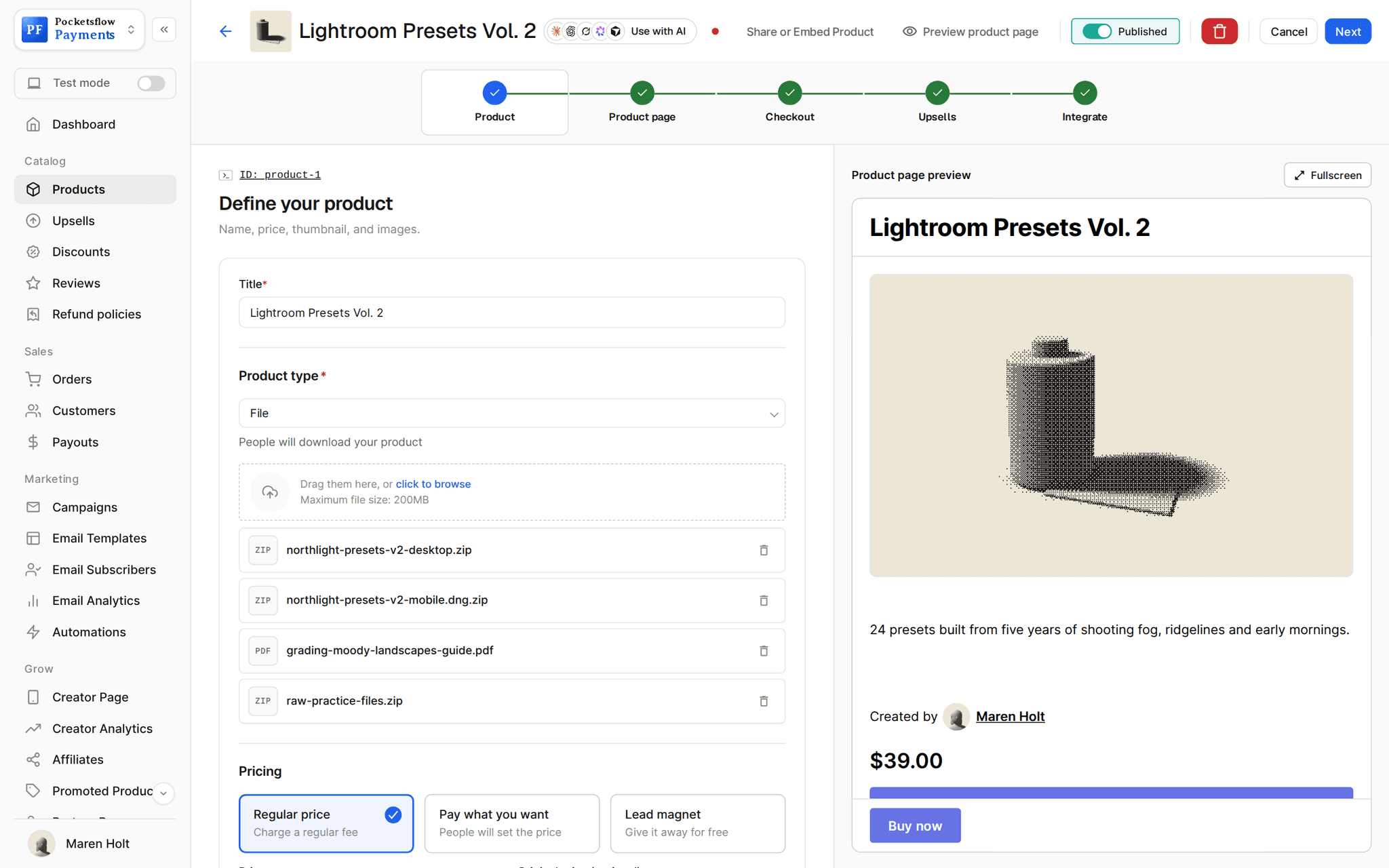Click the upload cloud icon in drop zone

click(270, 492)
